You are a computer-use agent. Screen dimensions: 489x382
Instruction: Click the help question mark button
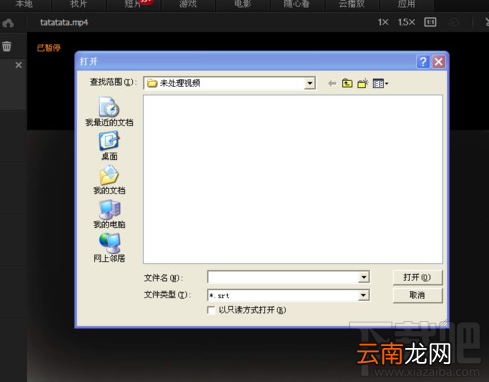423,62
